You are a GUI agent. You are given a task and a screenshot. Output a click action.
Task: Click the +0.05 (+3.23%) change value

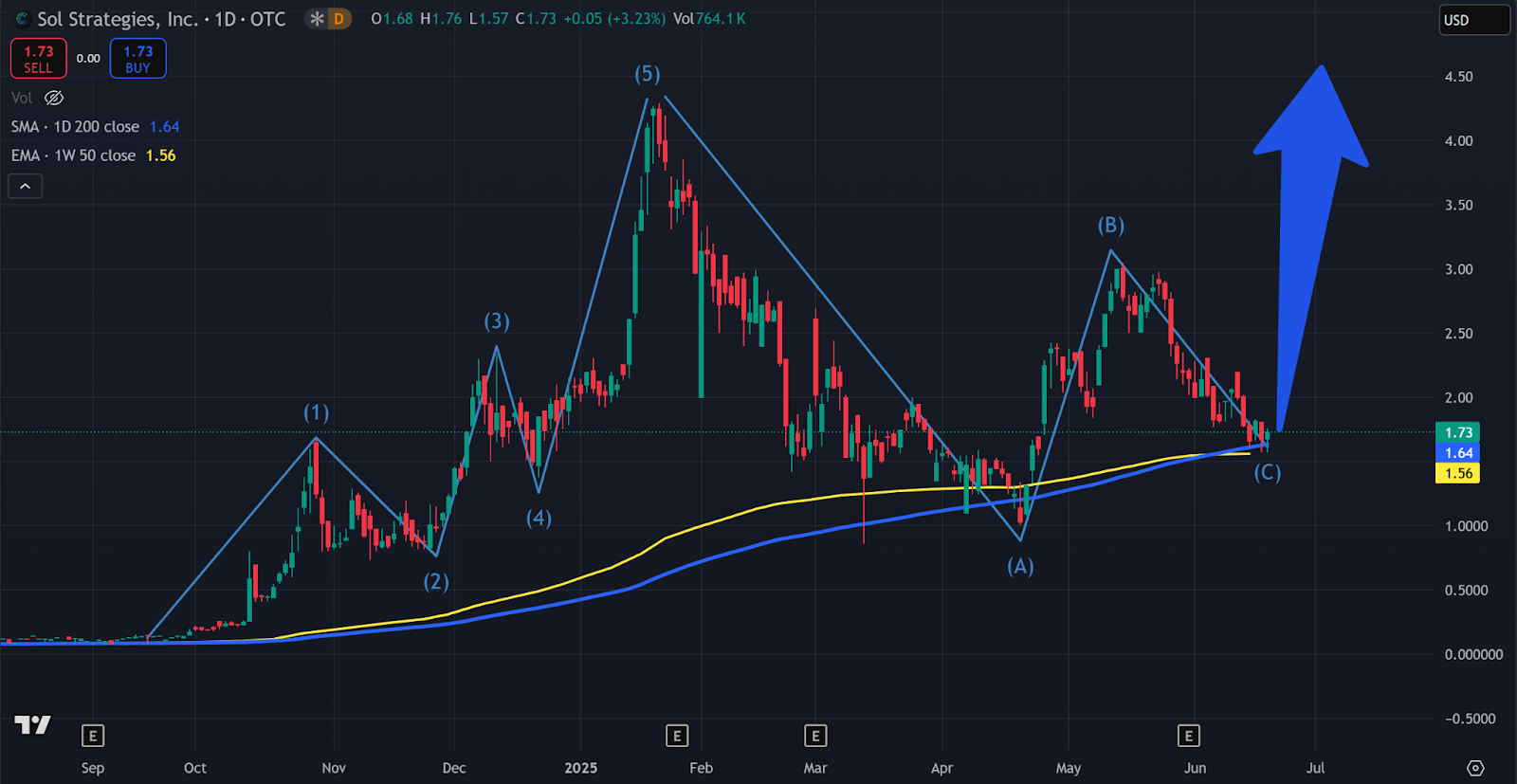point(614,19)
